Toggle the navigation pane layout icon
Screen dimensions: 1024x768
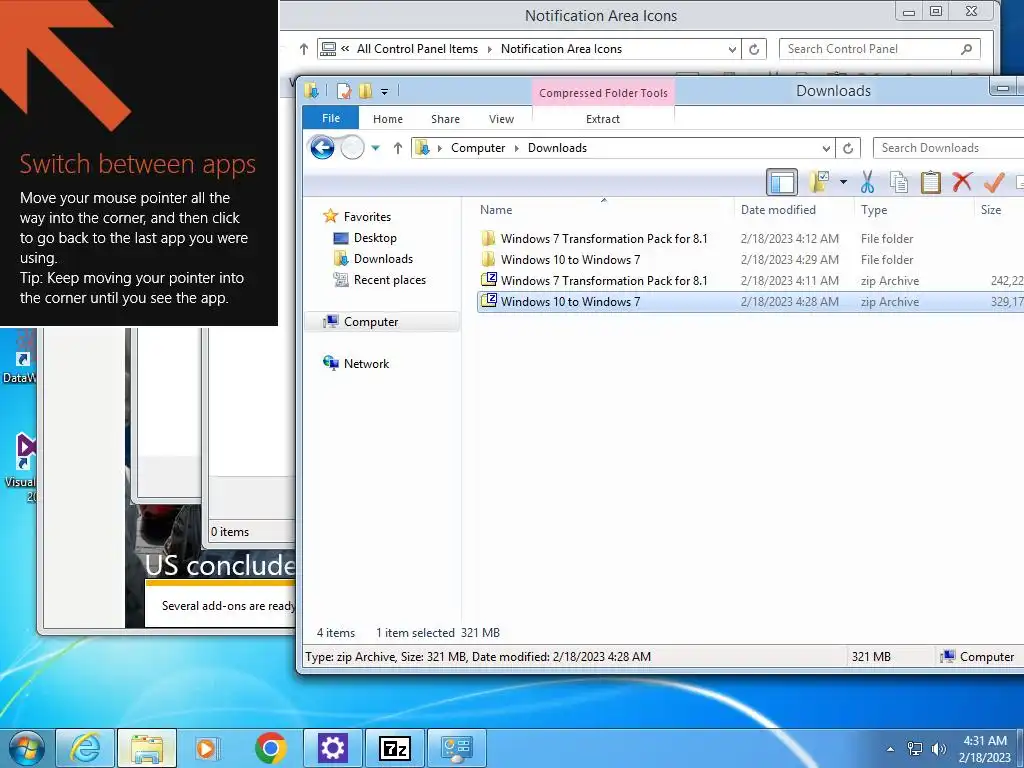tap(782, 182)
